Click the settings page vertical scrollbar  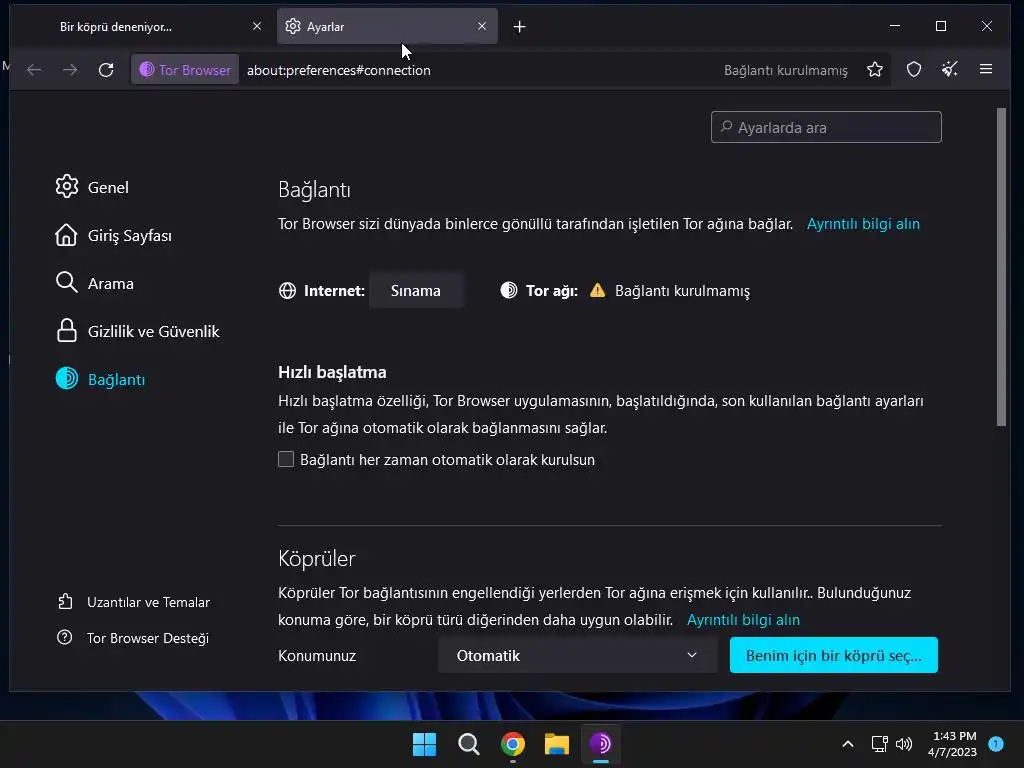(x=1001, y=267)
